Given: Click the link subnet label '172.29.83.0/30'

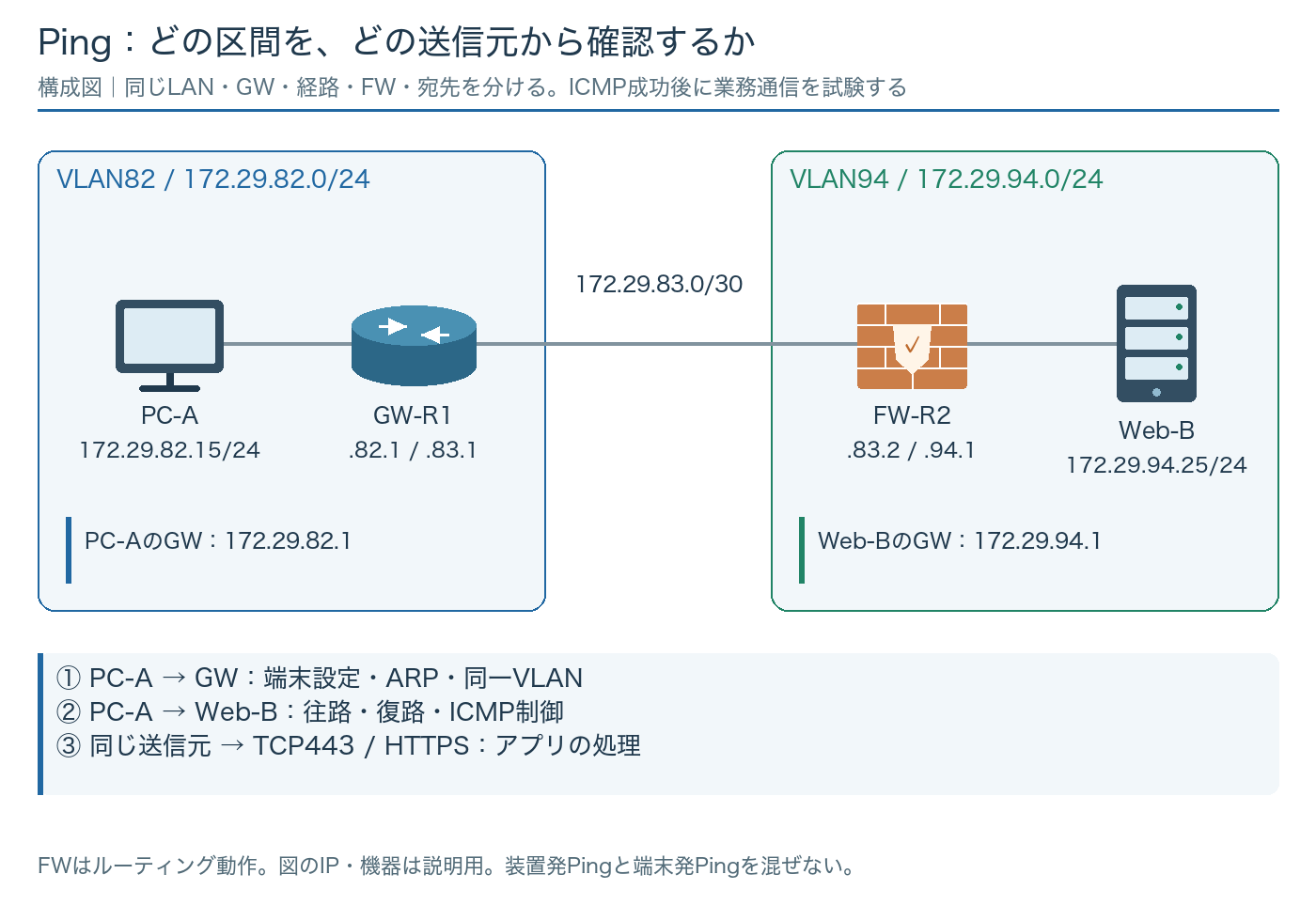Looking at the screenshot, I should tap(659, 284).
